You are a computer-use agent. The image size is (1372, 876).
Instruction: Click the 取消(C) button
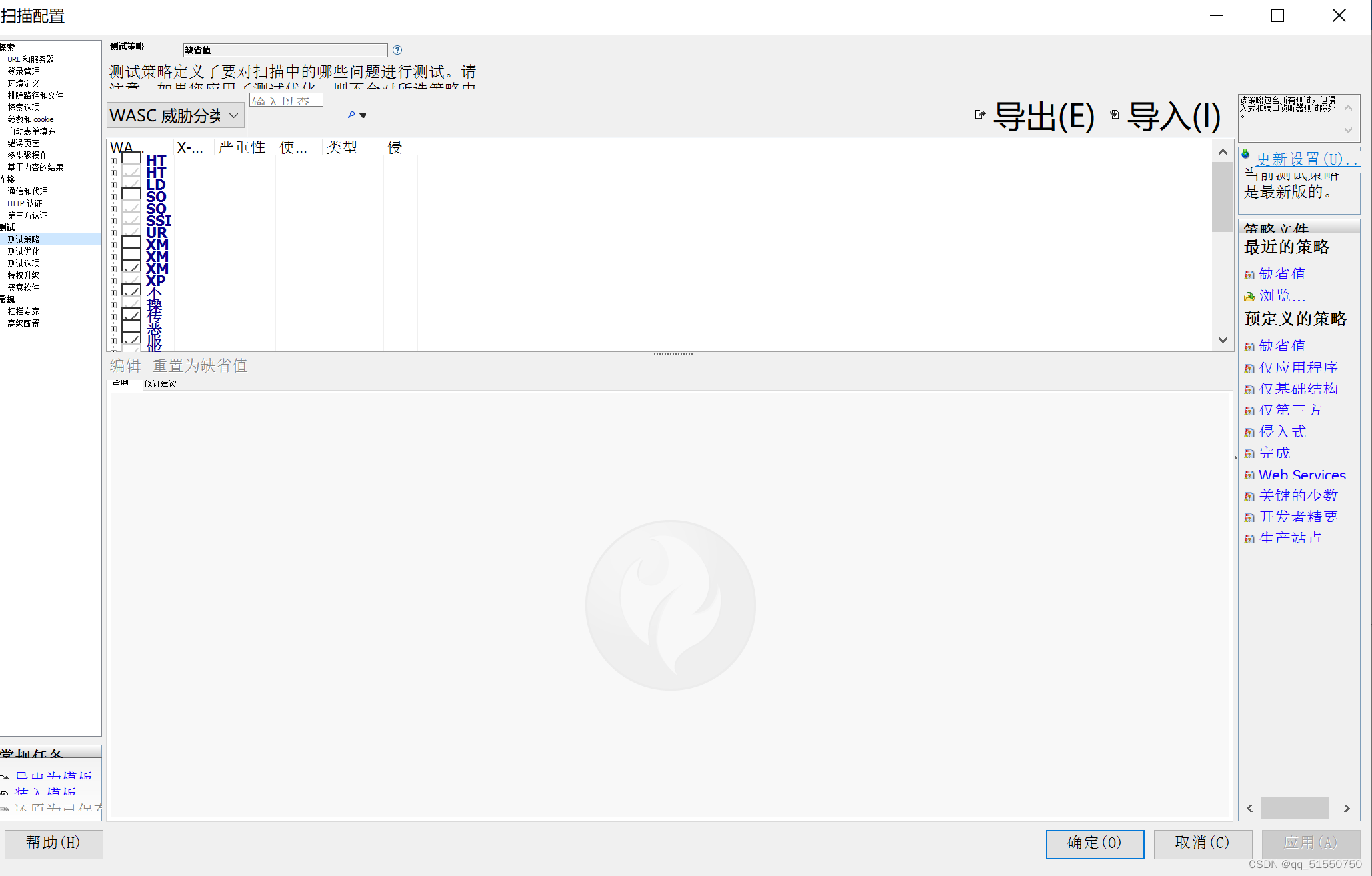[1203, 843]
